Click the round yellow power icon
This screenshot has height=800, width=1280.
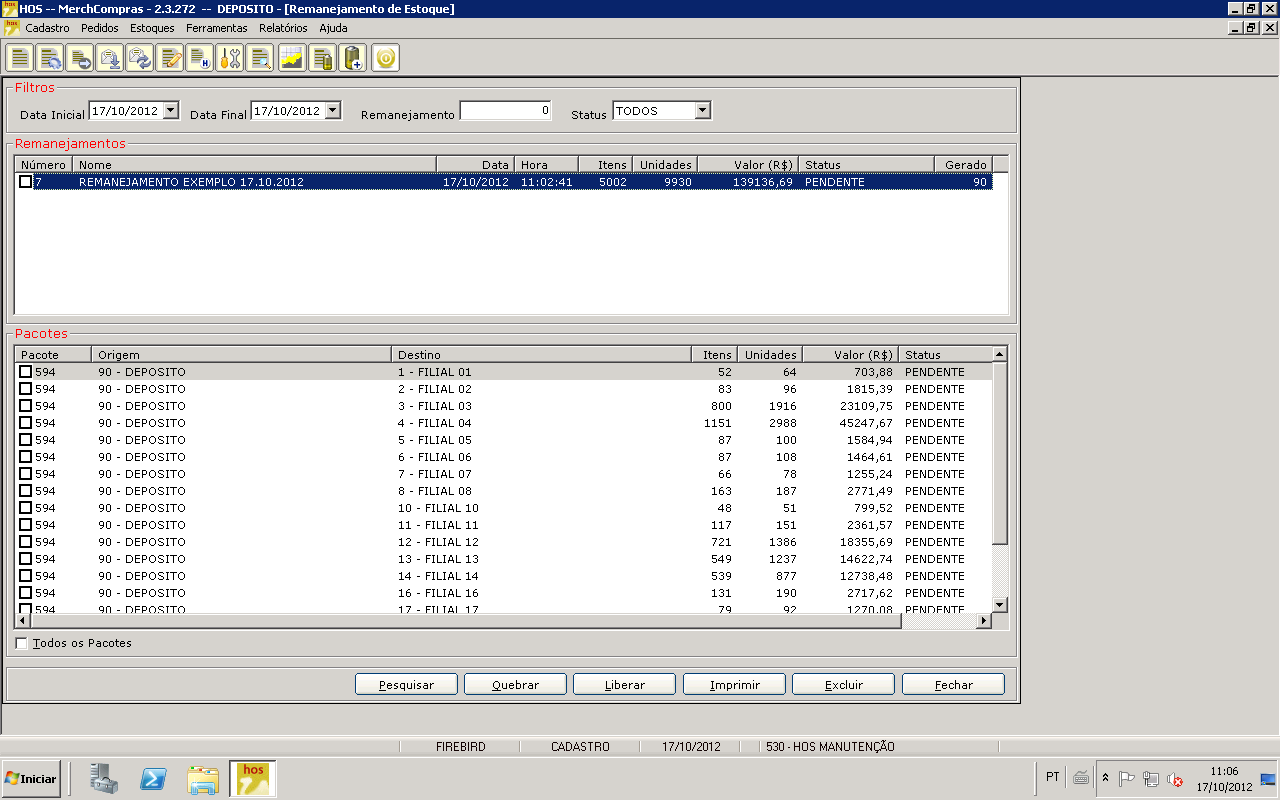[x=385, y=59]
